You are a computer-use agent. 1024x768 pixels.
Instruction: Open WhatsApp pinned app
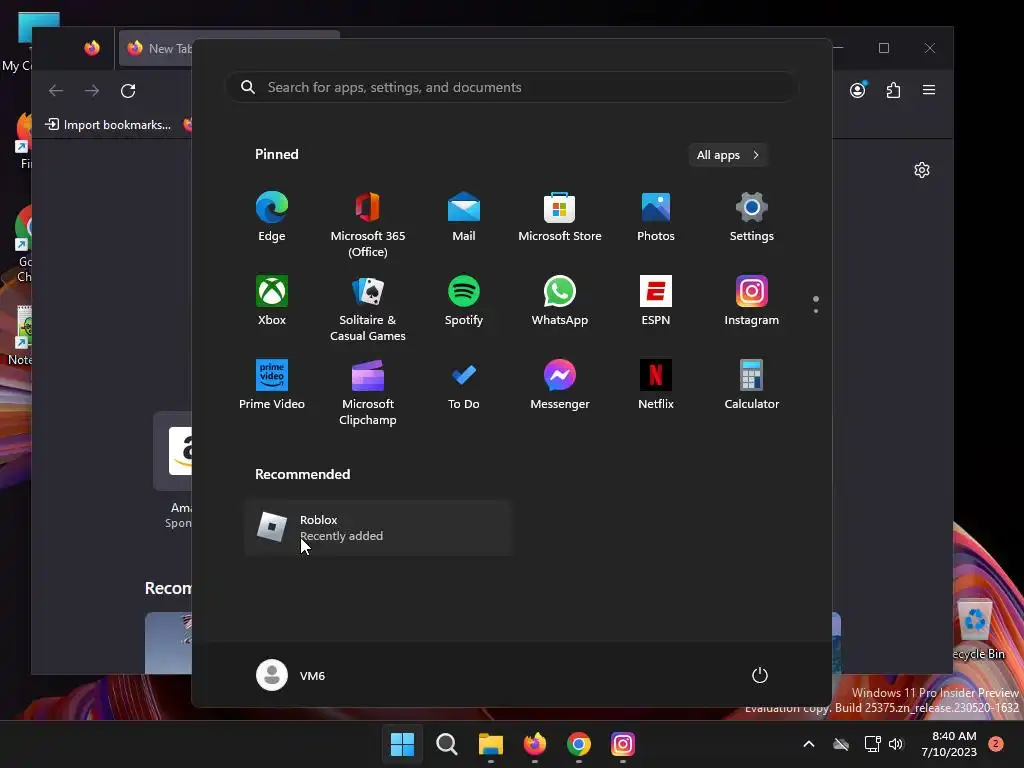(x=560, y=301)
